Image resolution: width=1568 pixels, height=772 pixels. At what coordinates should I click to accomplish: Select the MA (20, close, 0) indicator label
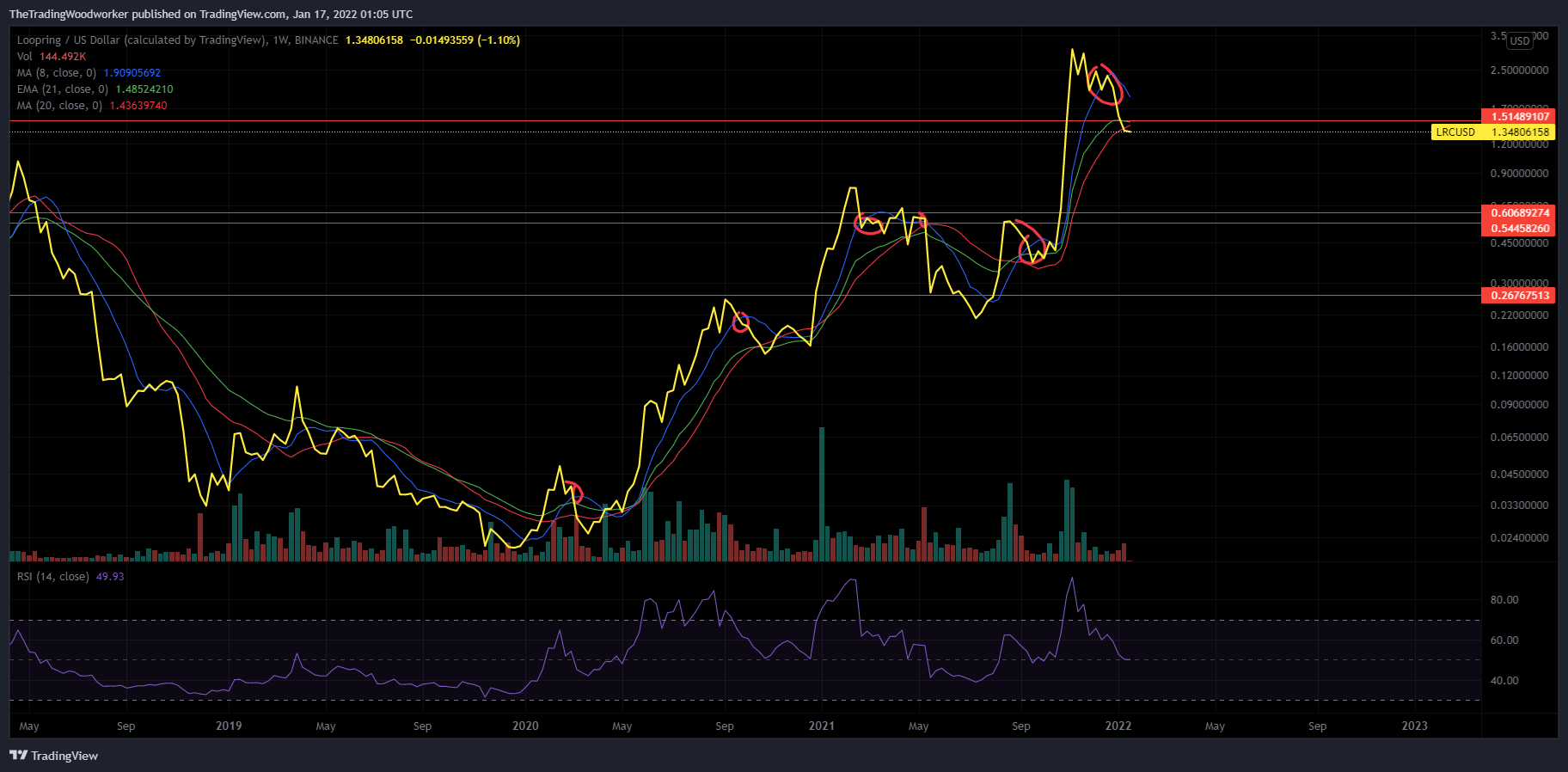tap(59, 106)
